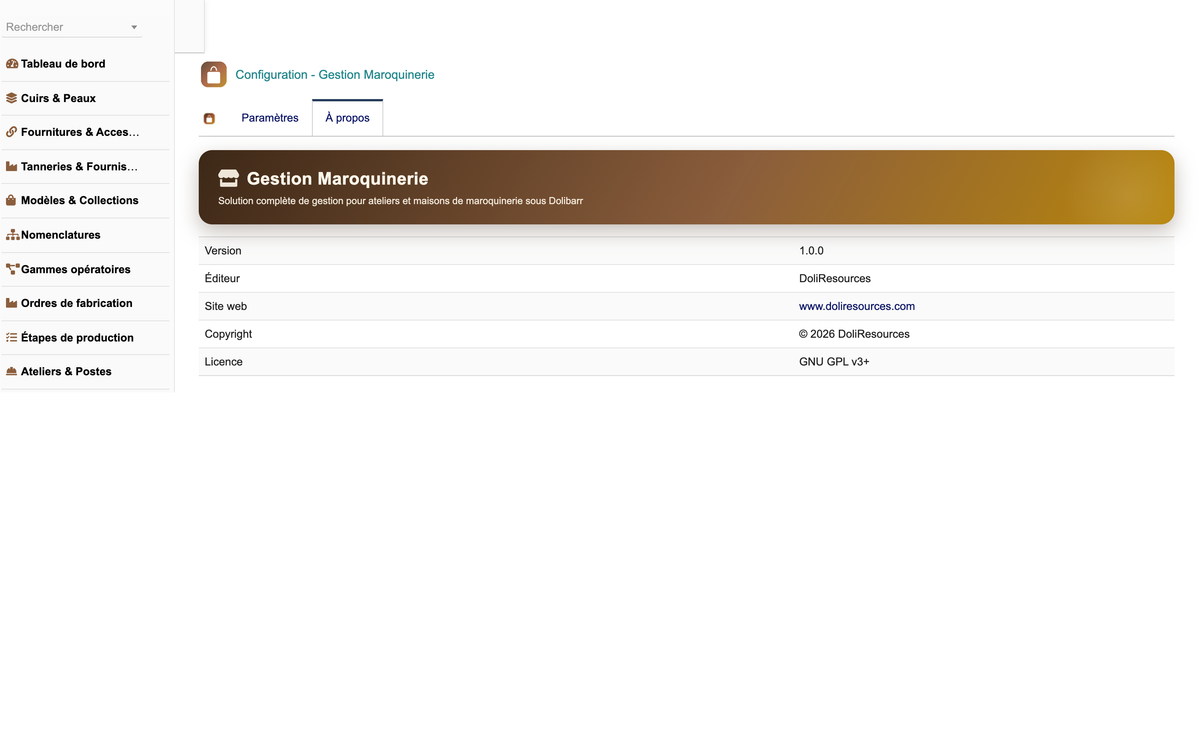Select the À propos tab
The width and height of the screenshot is (1200, 743).
tap(347, 118)
